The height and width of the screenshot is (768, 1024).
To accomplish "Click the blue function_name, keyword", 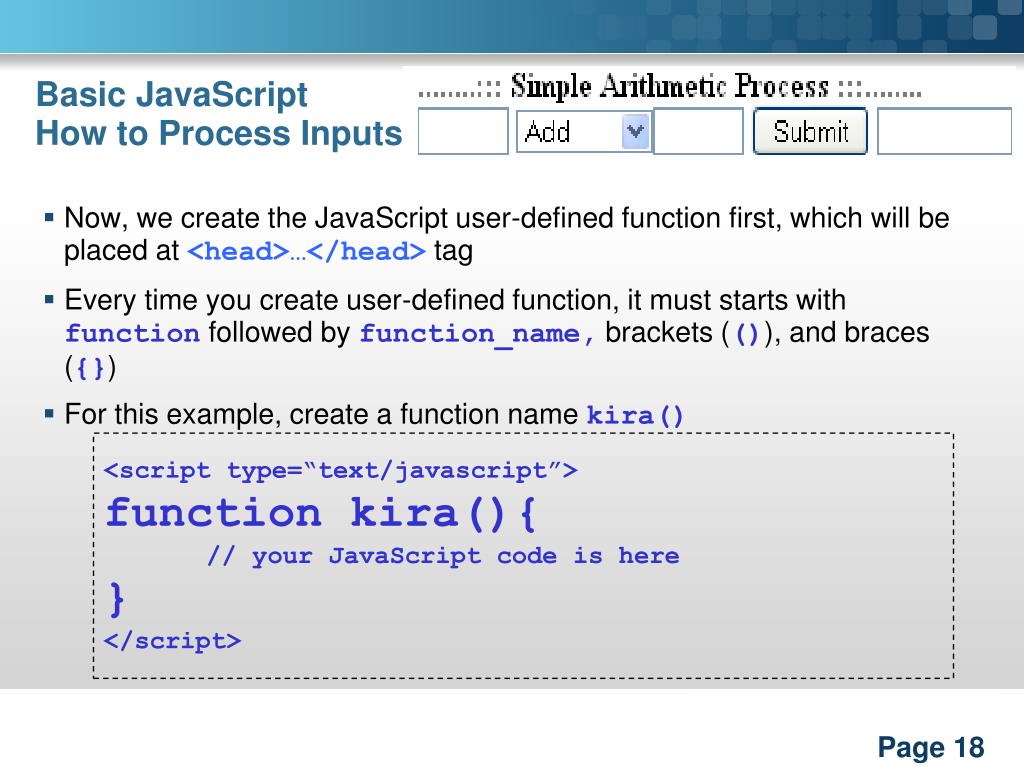I will (x=478, y=334).
